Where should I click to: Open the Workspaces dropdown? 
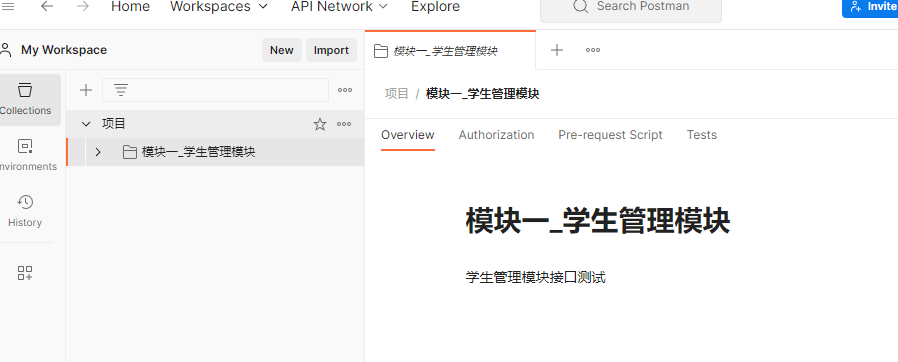click(x=219, y=7)
